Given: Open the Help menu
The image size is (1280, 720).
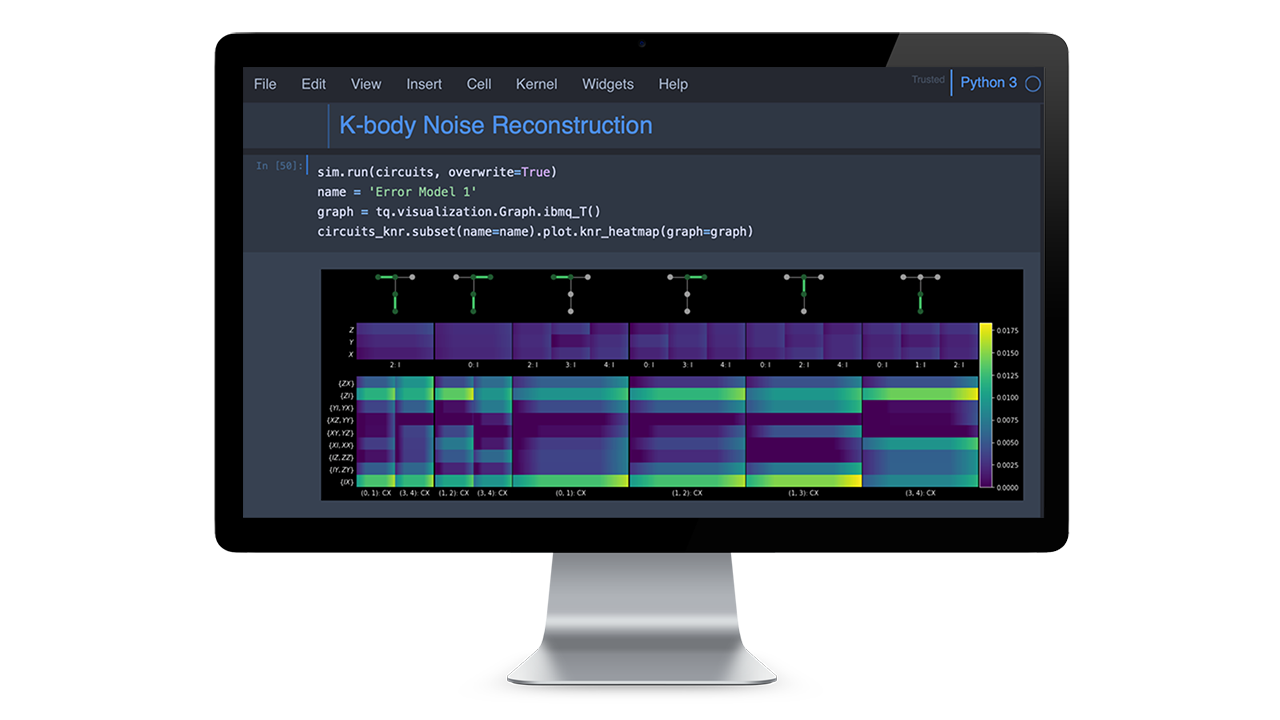Looking at the screenshot, I should (x=673, y=84).
